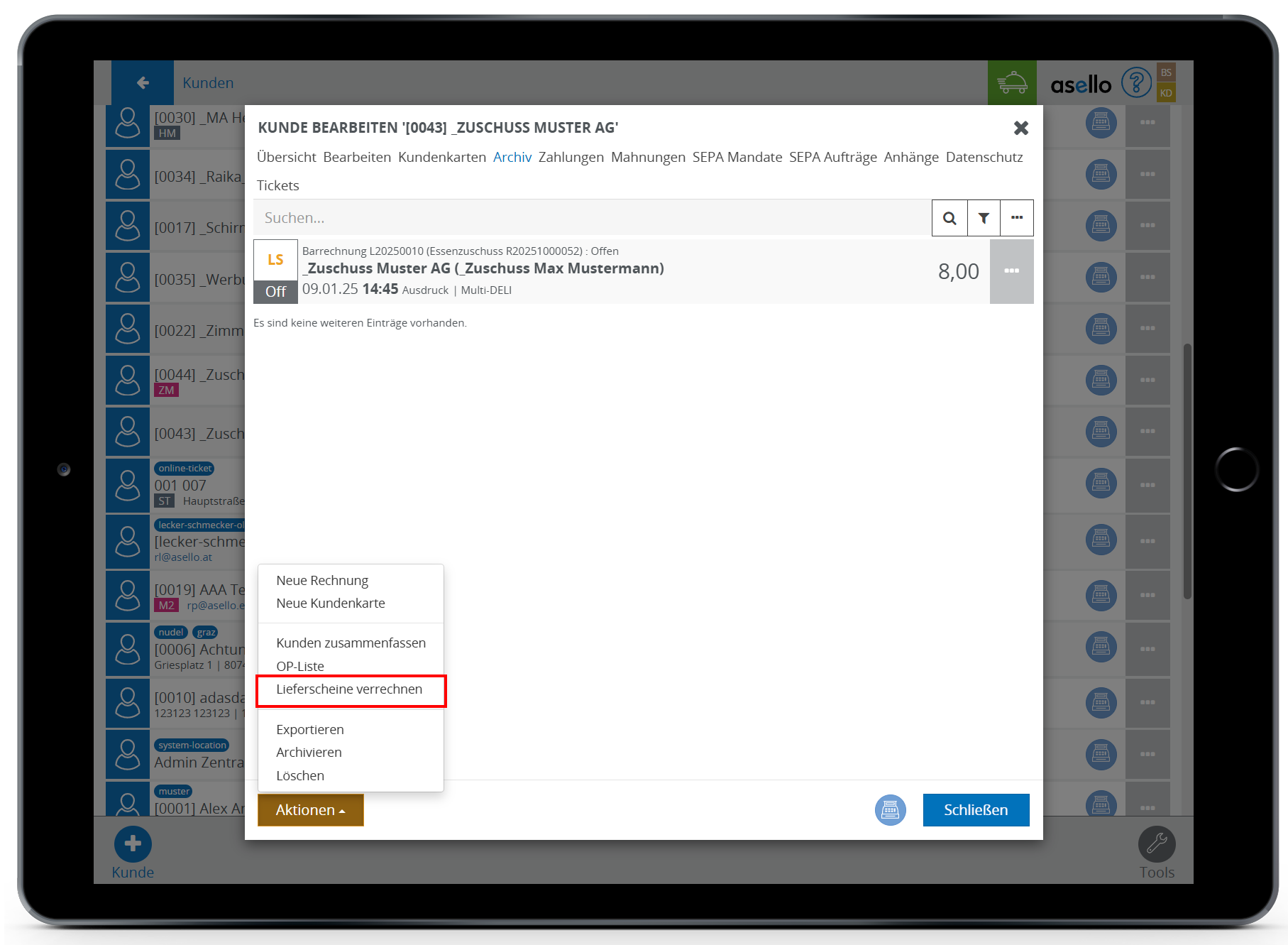Click into the Suchen search field
This screenshot has width=1288, height=945.
coord(592,218)
